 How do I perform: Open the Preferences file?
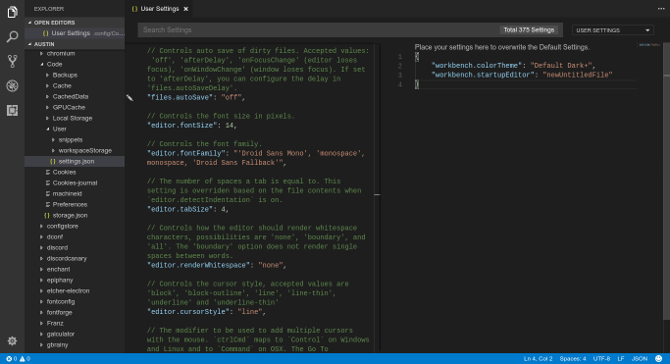(75, 204)
